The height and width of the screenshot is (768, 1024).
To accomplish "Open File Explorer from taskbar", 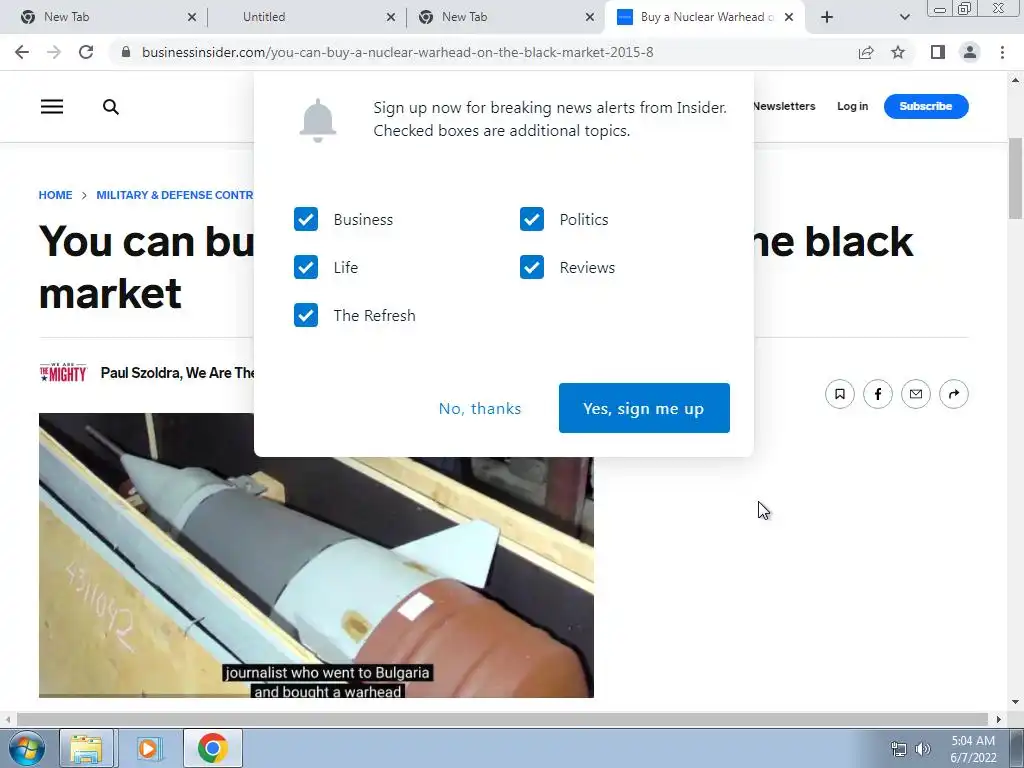I will (87, 748).
